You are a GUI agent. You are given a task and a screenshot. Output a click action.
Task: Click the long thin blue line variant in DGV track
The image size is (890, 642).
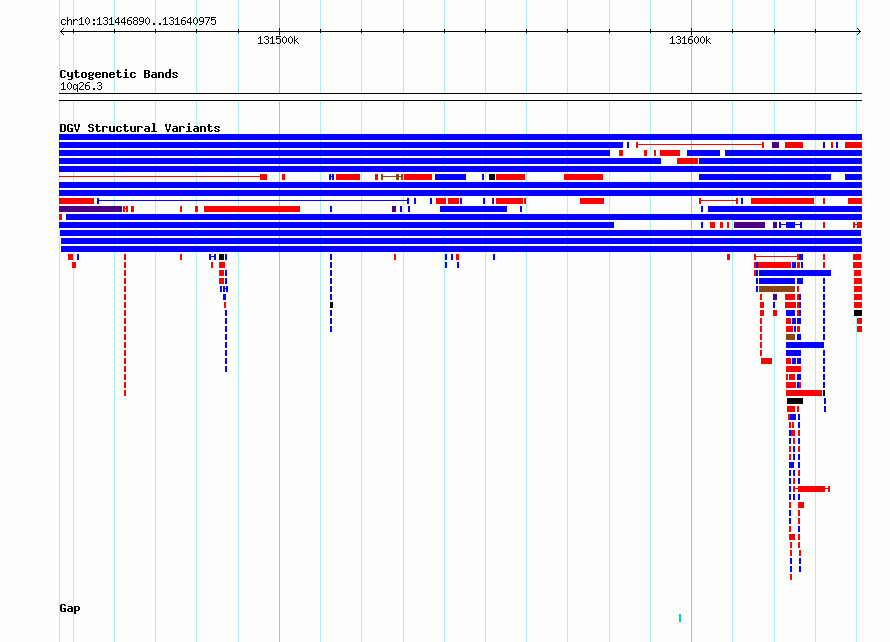253,201
